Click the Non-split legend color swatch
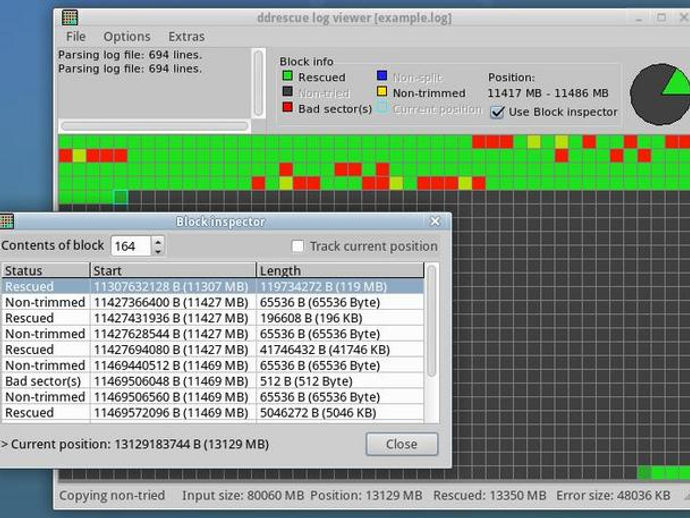Viewport: 690px width, 518px height. (382, 75)
